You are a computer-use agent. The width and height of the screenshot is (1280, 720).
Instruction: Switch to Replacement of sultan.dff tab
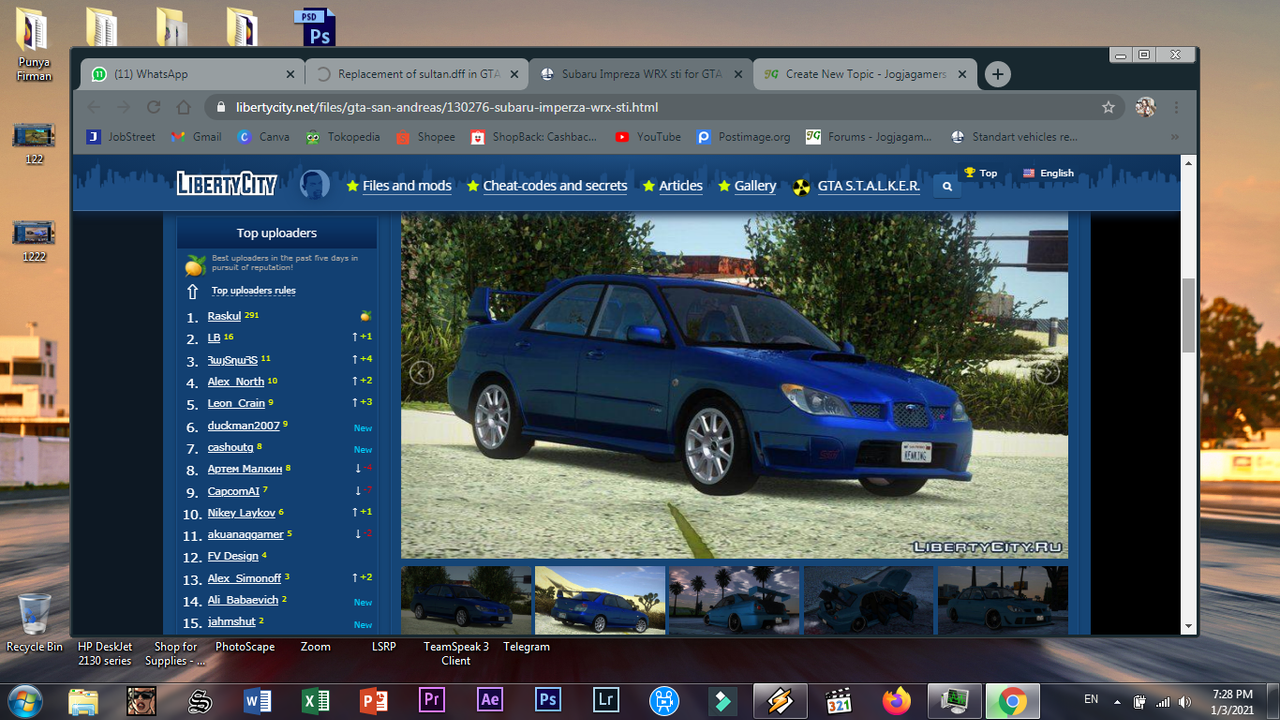(417, 74)
